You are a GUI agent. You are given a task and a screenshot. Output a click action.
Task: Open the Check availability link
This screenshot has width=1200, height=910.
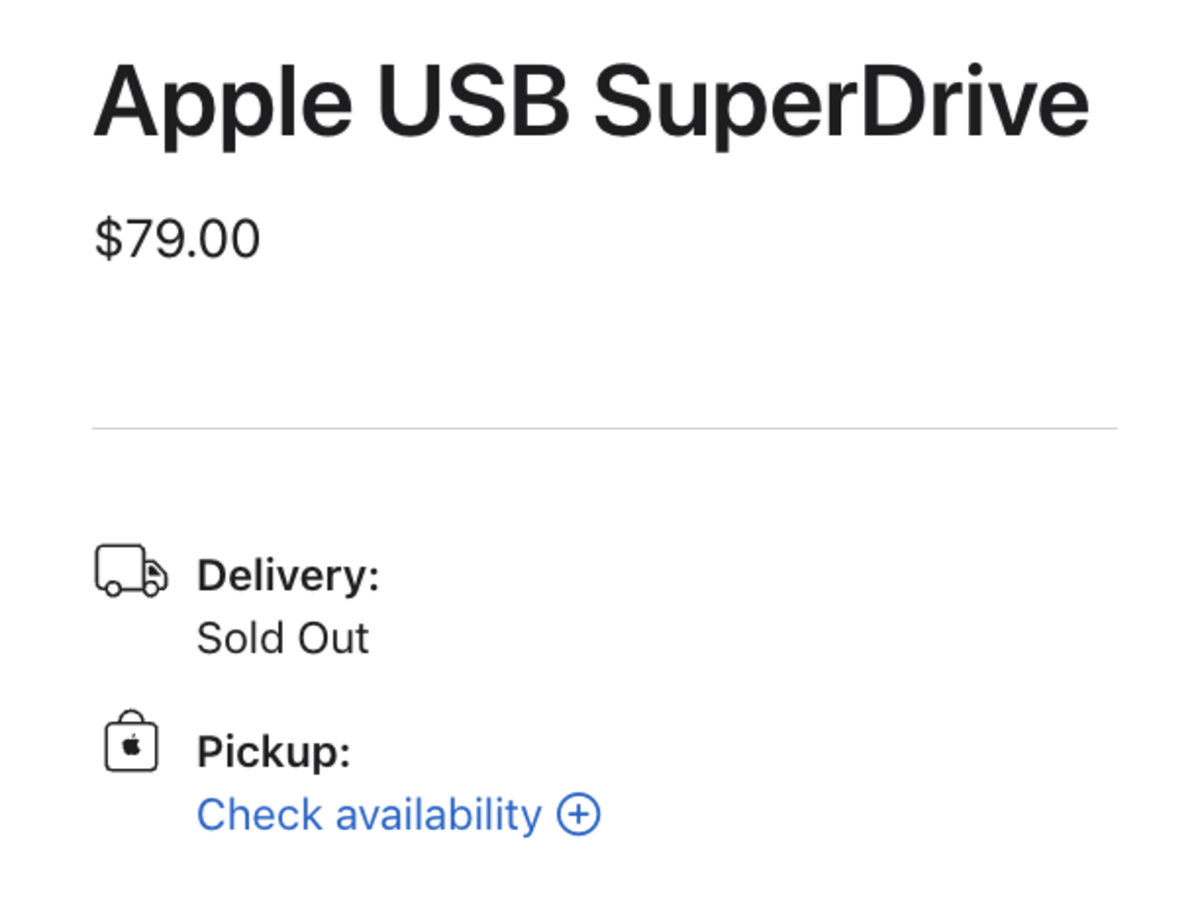(398, 814)
